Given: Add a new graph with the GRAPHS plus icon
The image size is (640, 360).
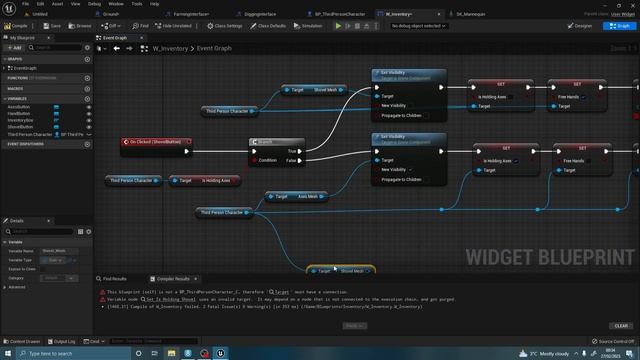Looking at the screenshot, I should click(x=87, y=59).
